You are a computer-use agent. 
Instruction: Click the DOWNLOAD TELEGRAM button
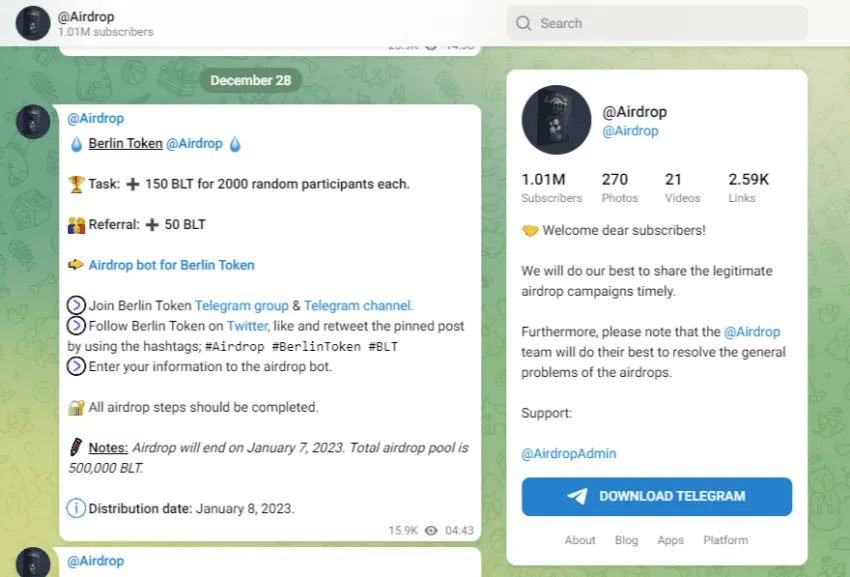click(x=656, y=496)
